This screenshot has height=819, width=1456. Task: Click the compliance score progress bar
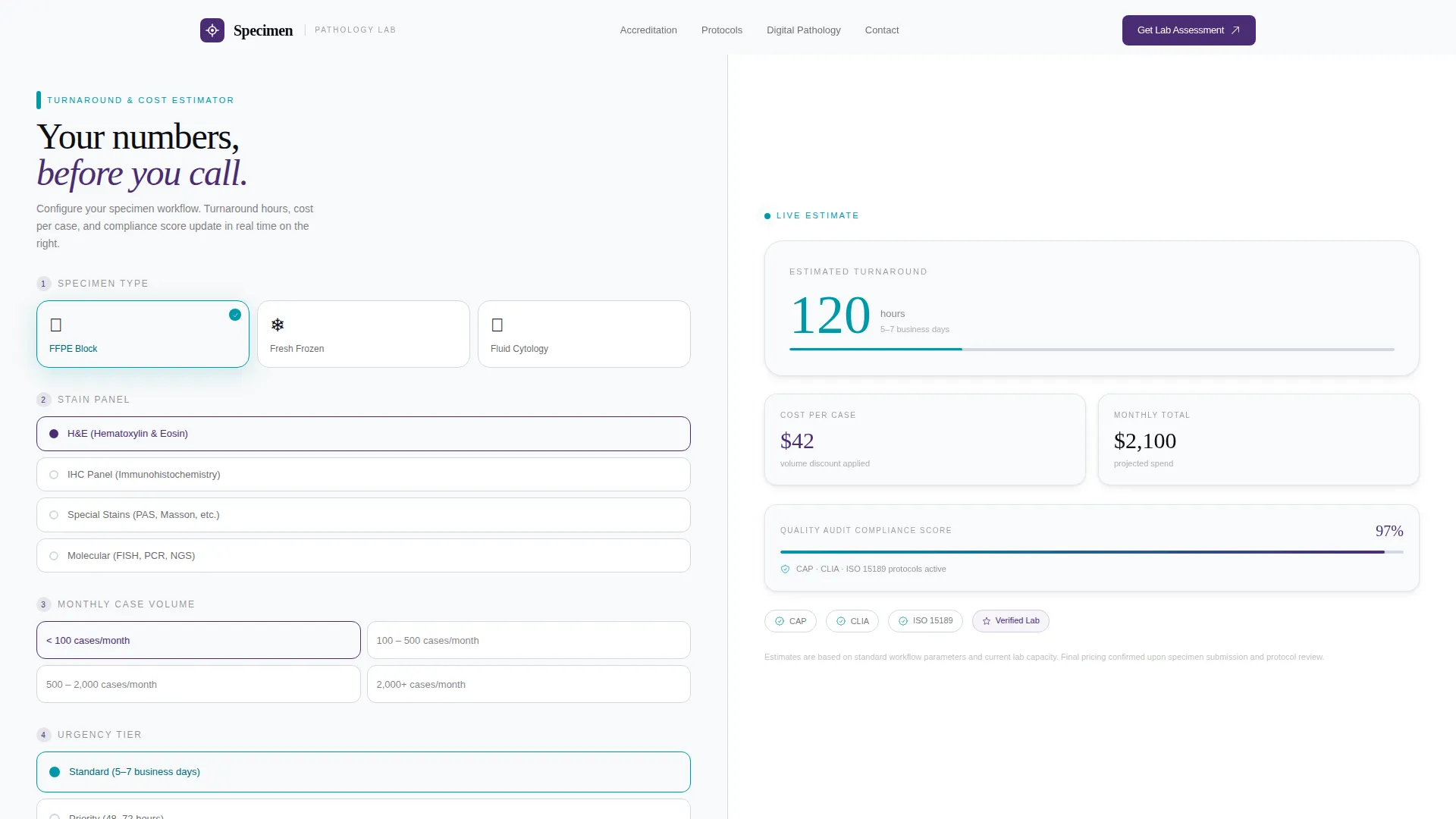pos(1092,552)
